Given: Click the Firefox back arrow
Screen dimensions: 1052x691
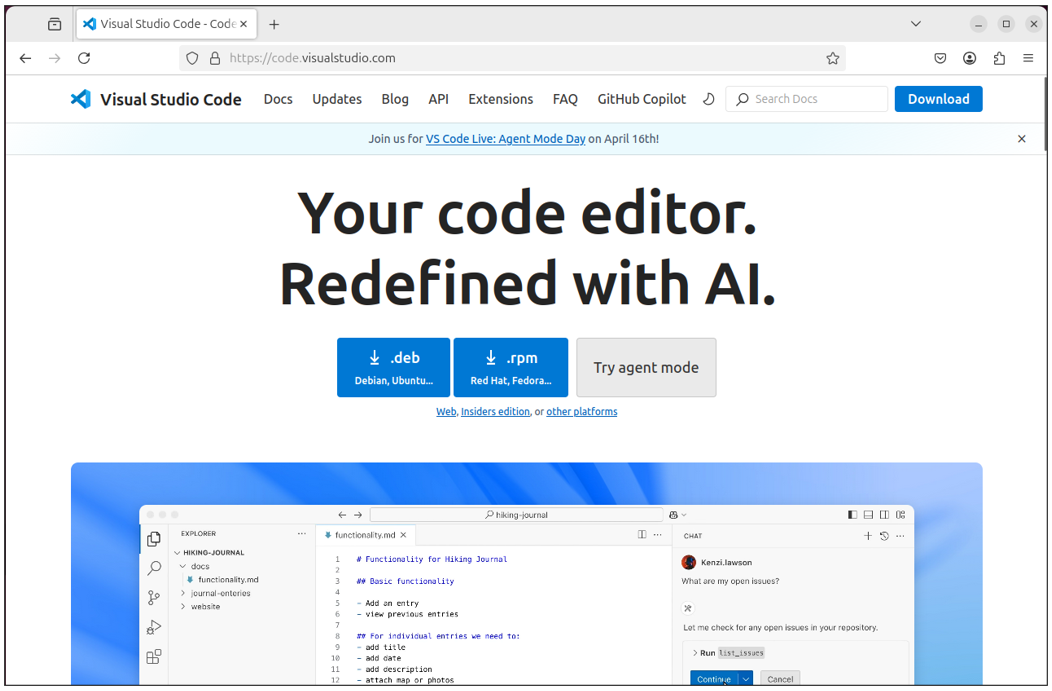Looking at the screenshot, I should coord(25,58).
